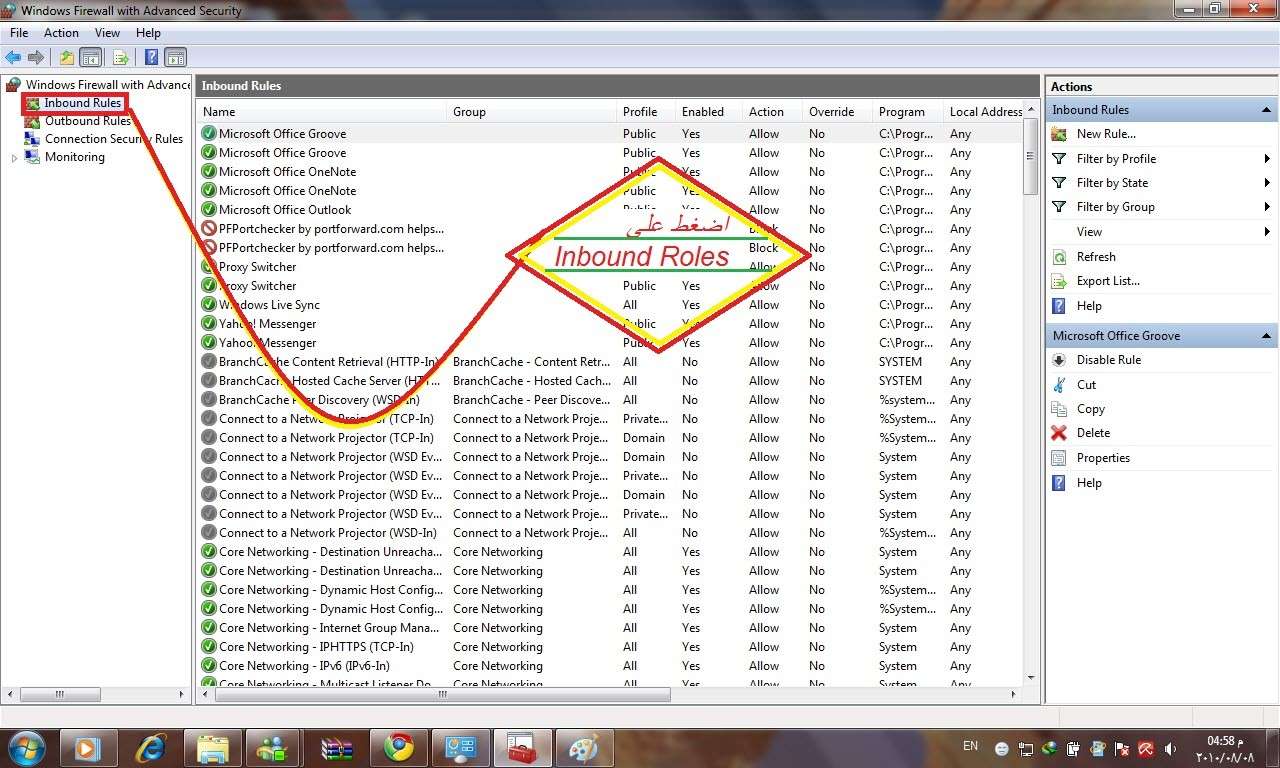Click the Windows Start orb
The image size is (1280, 768).
point(26,747)
